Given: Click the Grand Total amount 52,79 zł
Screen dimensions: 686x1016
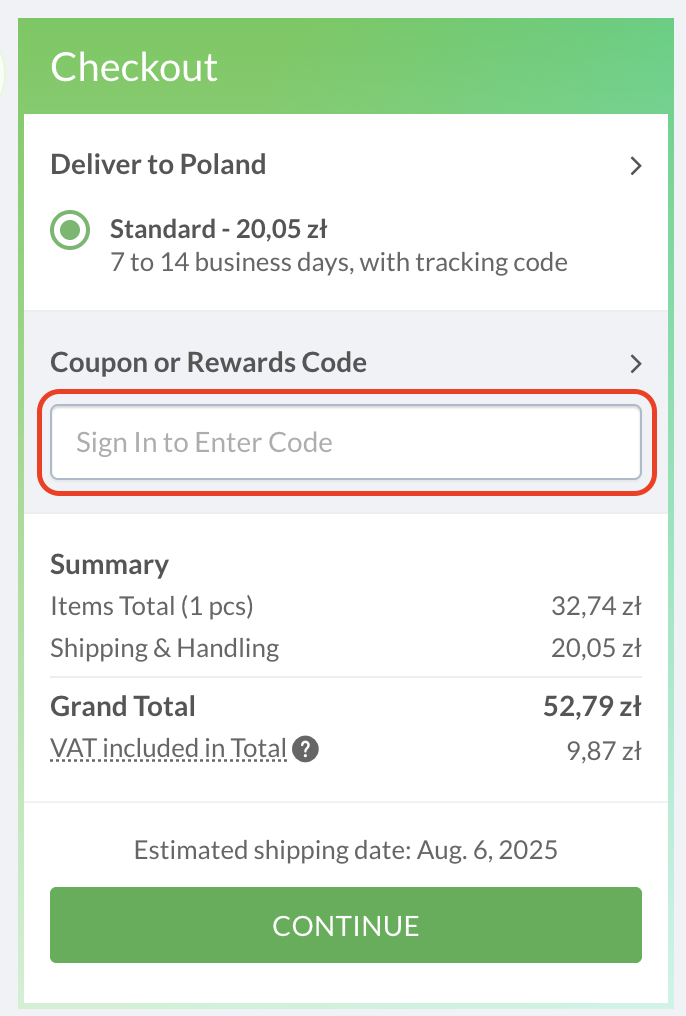Looking at the screenshot, I should coord(592,706).
